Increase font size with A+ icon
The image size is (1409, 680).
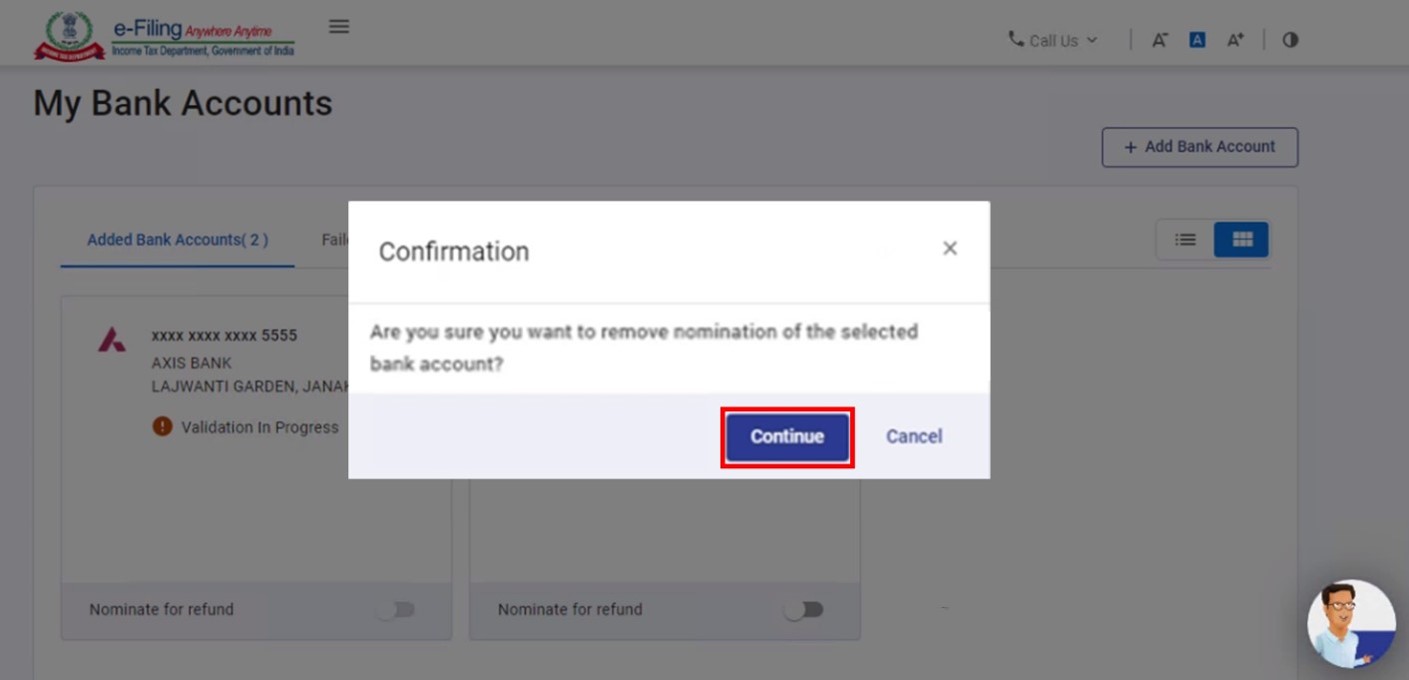click(x=1236, y=40)
